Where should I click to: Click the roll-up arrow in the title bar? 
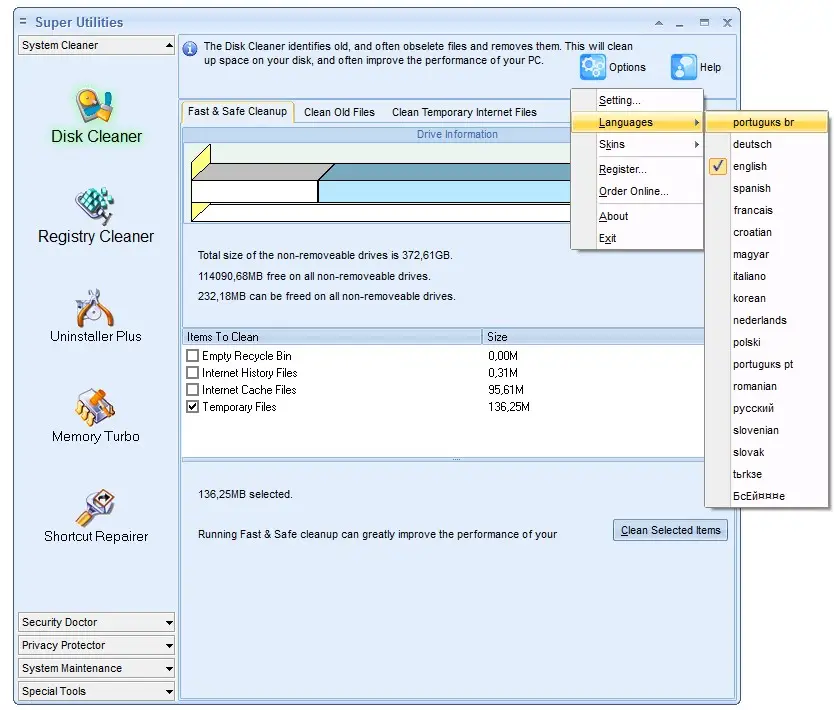point(659,23)
